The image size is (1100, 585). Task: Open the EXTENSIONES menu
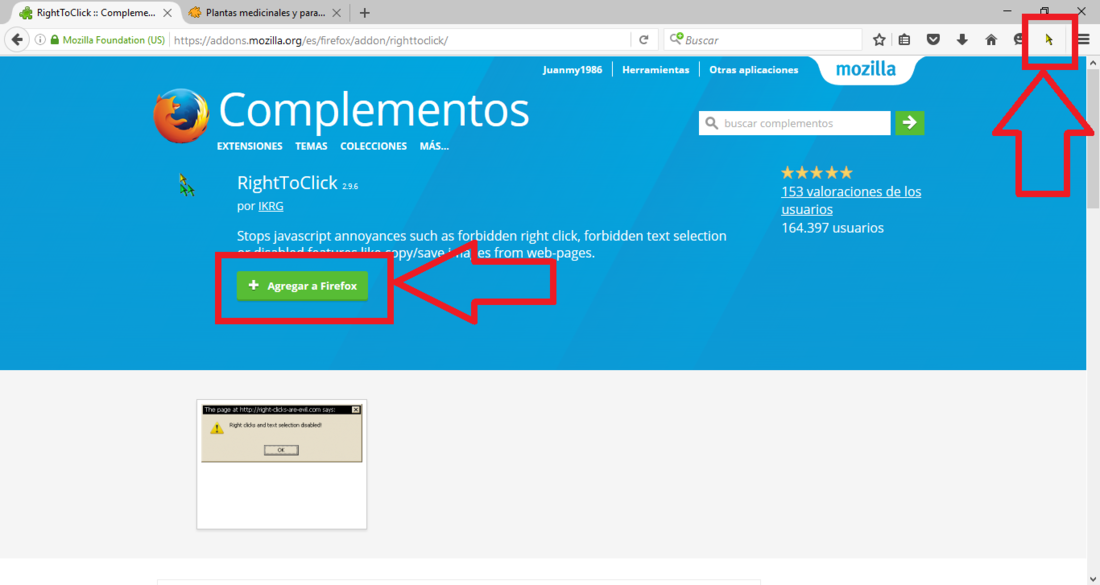pyautogui.click(x=250, y=146)
